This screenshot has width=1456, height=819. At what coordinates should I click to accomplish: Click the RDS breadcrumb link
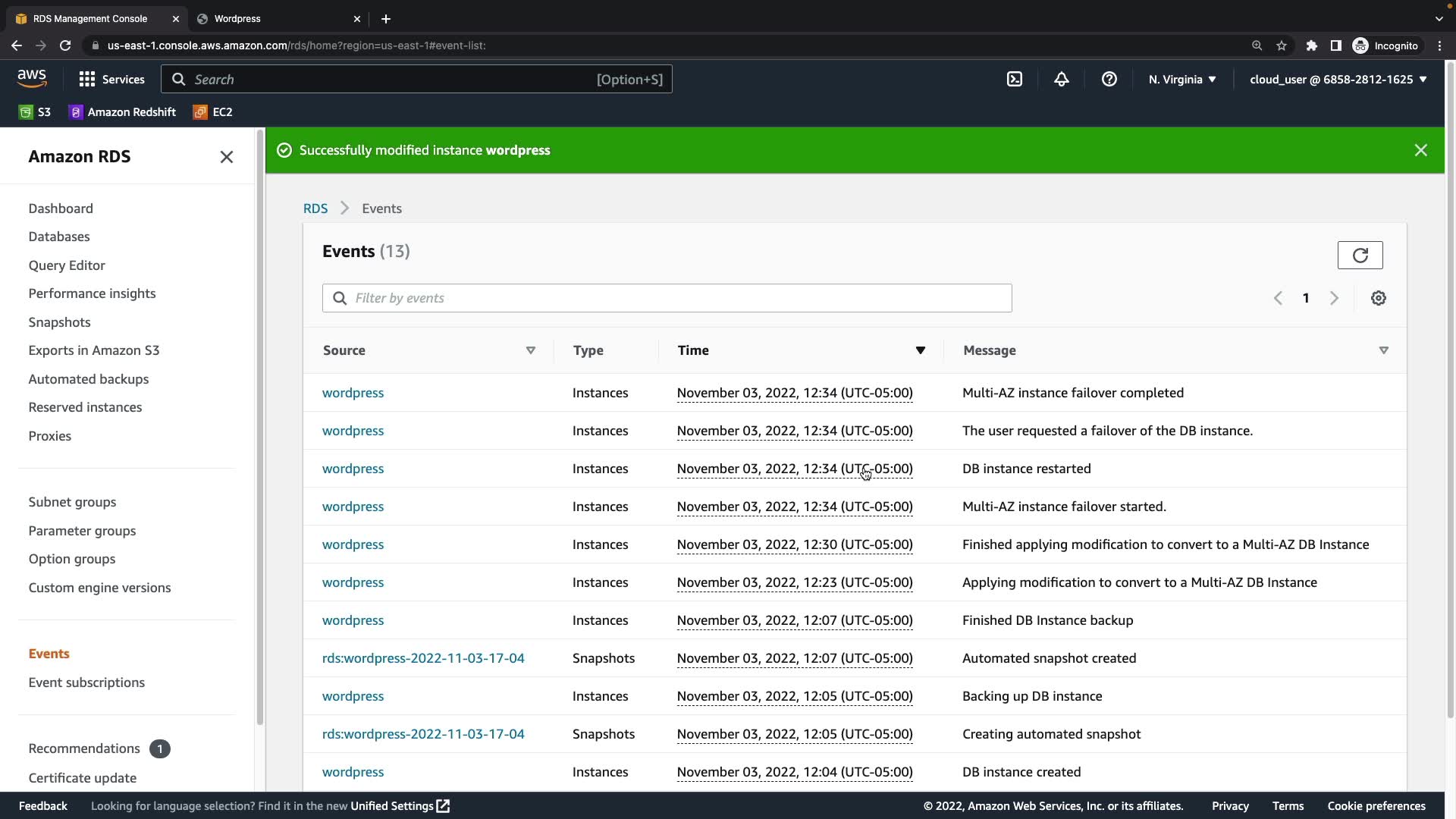(315, 209)
